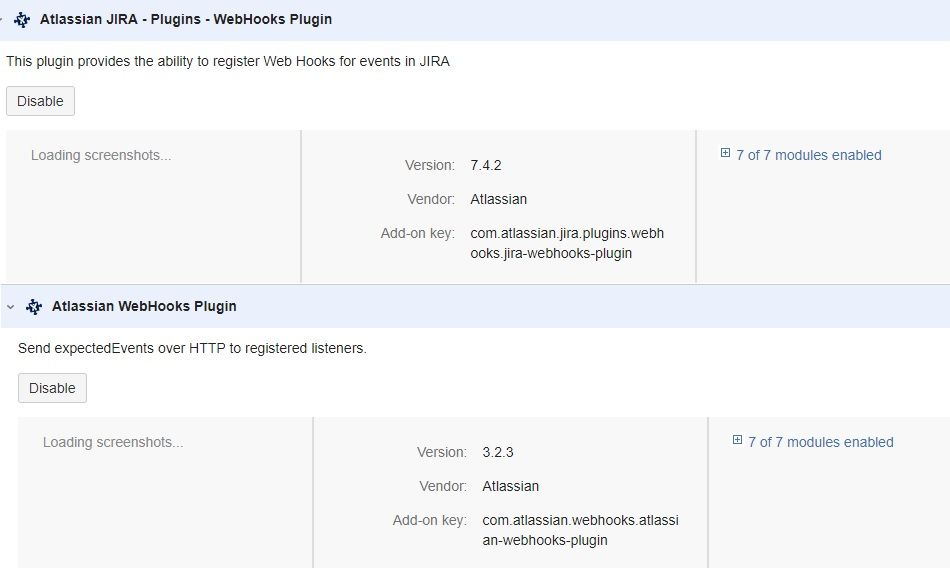This screenshot has height=572, width=950.
Task: Select add-on key com.atlassian.jira.plugins.webhooks.jira-webhooks-plugin
Action: (x=567, y=244)
